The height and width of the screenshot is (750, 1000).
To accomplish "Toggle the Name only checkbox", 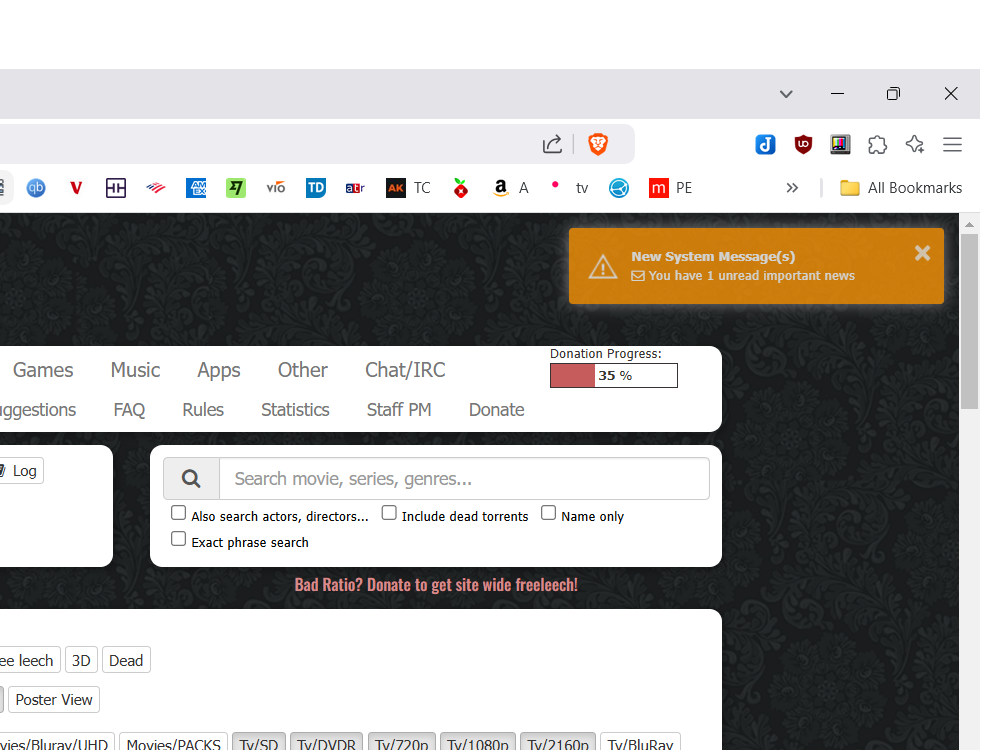I will pos(548,513).
